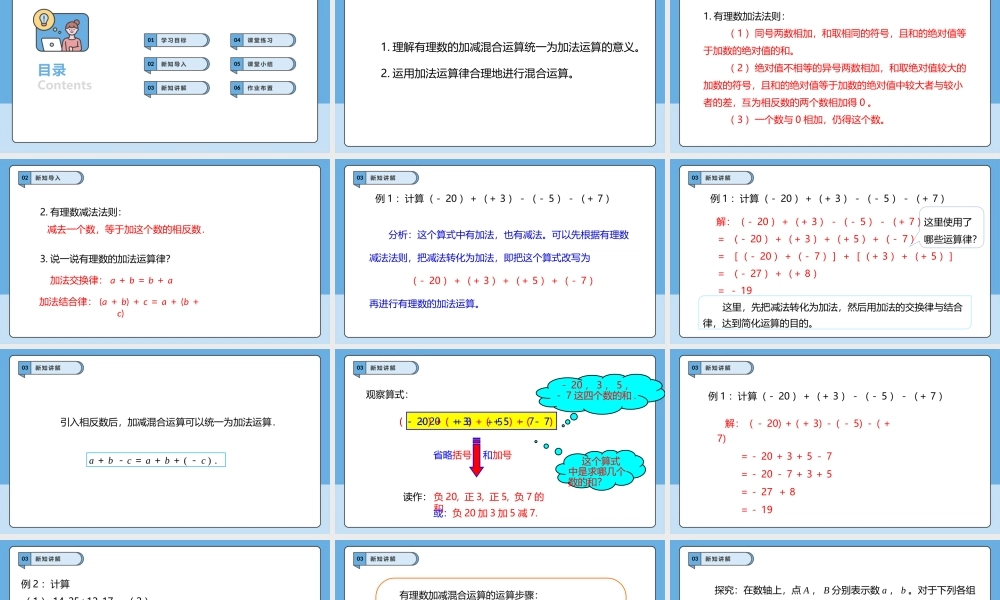The height and width of the screenshot is (600, 1000).
Task: Click the 03 新知讲解 tag on 观察算式 slide
Action: [386, 368]
